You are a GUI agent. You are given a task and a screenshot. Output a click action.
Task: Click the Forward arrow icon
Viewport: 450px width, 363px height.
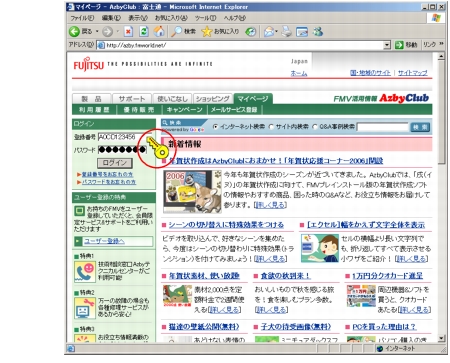(107, 32)
